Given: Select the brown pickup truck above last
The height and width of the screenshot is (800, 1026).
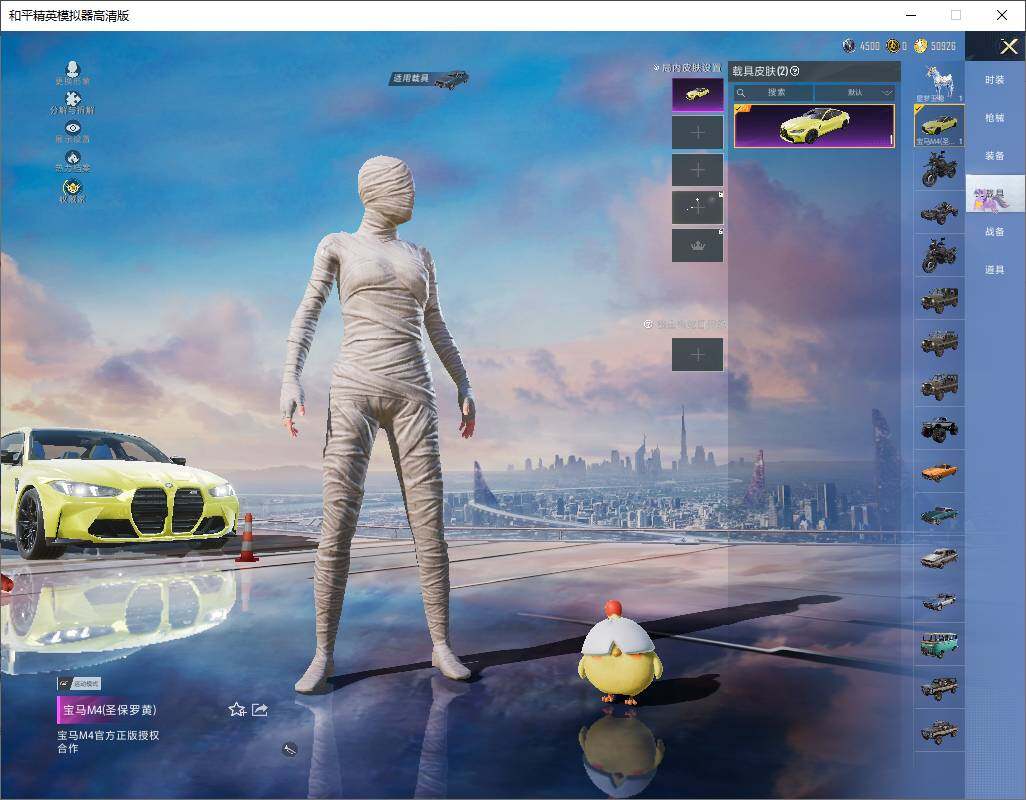Looking at the screenshot, I should tap(939, 687).
